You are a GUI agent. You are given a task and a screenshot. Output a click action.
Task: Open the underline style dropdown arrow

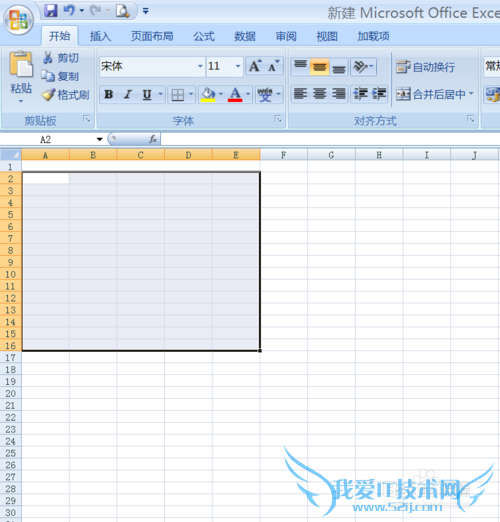point(160,94)
